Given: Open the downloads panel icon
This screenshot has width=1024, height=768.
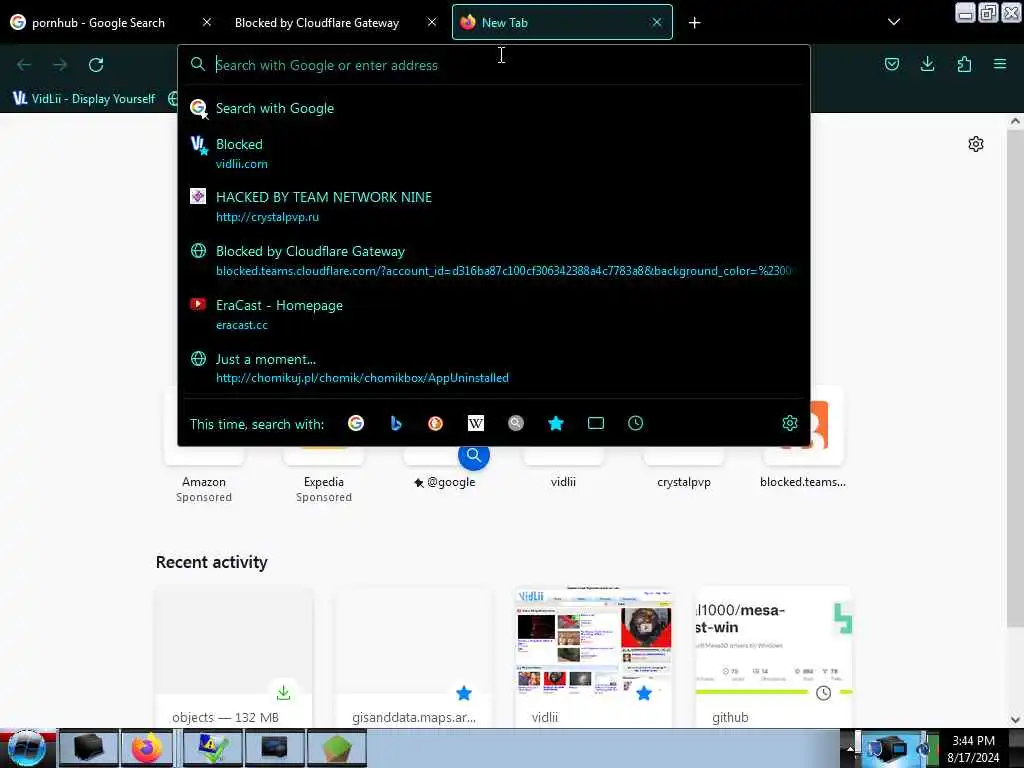Looking at the screenshot, I should [x=927, y=64].
